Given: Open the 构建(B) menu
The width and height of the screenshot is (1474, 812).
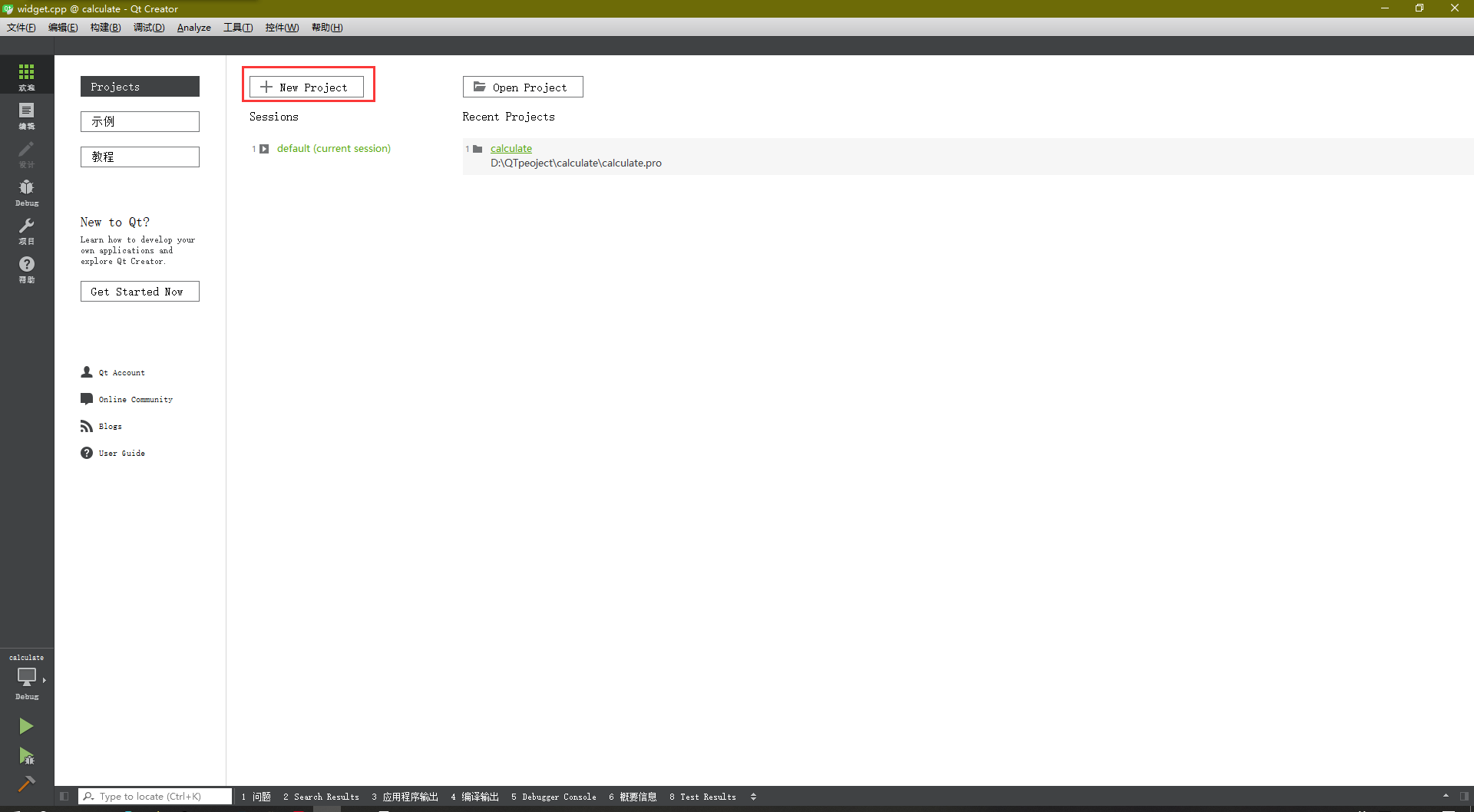Looking at the screenshot, I should tap(105, 28).
